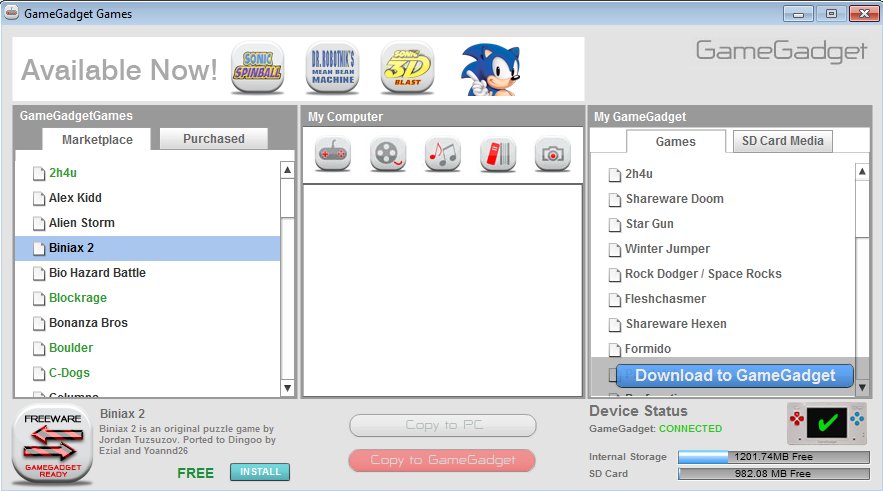
Task: Switch to the Marketplace tab
Action: [x=97, y=140]
